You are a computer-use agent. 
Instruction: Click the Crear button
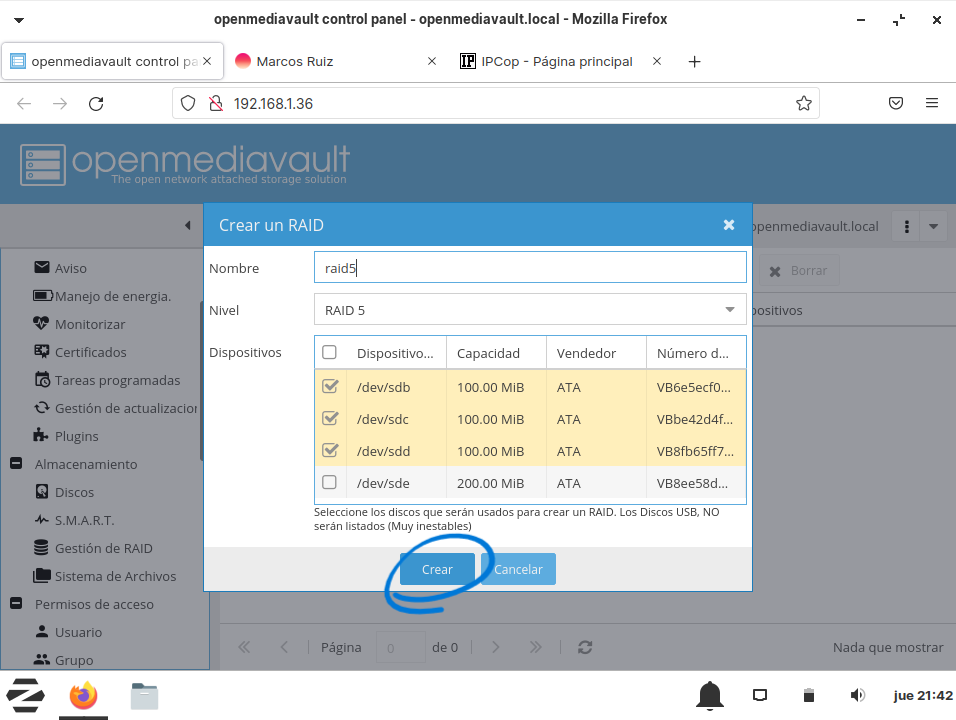tap(437, 569)
